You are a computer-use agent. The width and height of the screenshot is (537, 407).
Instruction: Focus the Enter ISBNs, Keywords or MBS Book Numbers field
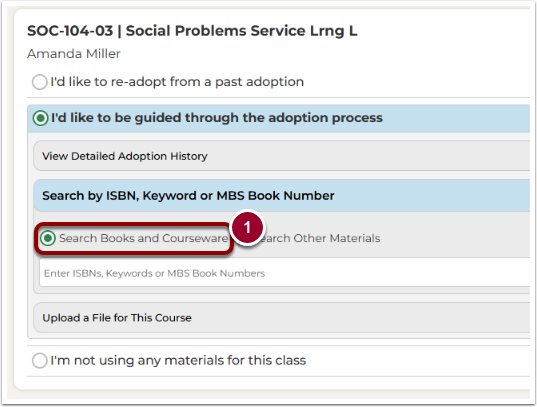point(285,273)
